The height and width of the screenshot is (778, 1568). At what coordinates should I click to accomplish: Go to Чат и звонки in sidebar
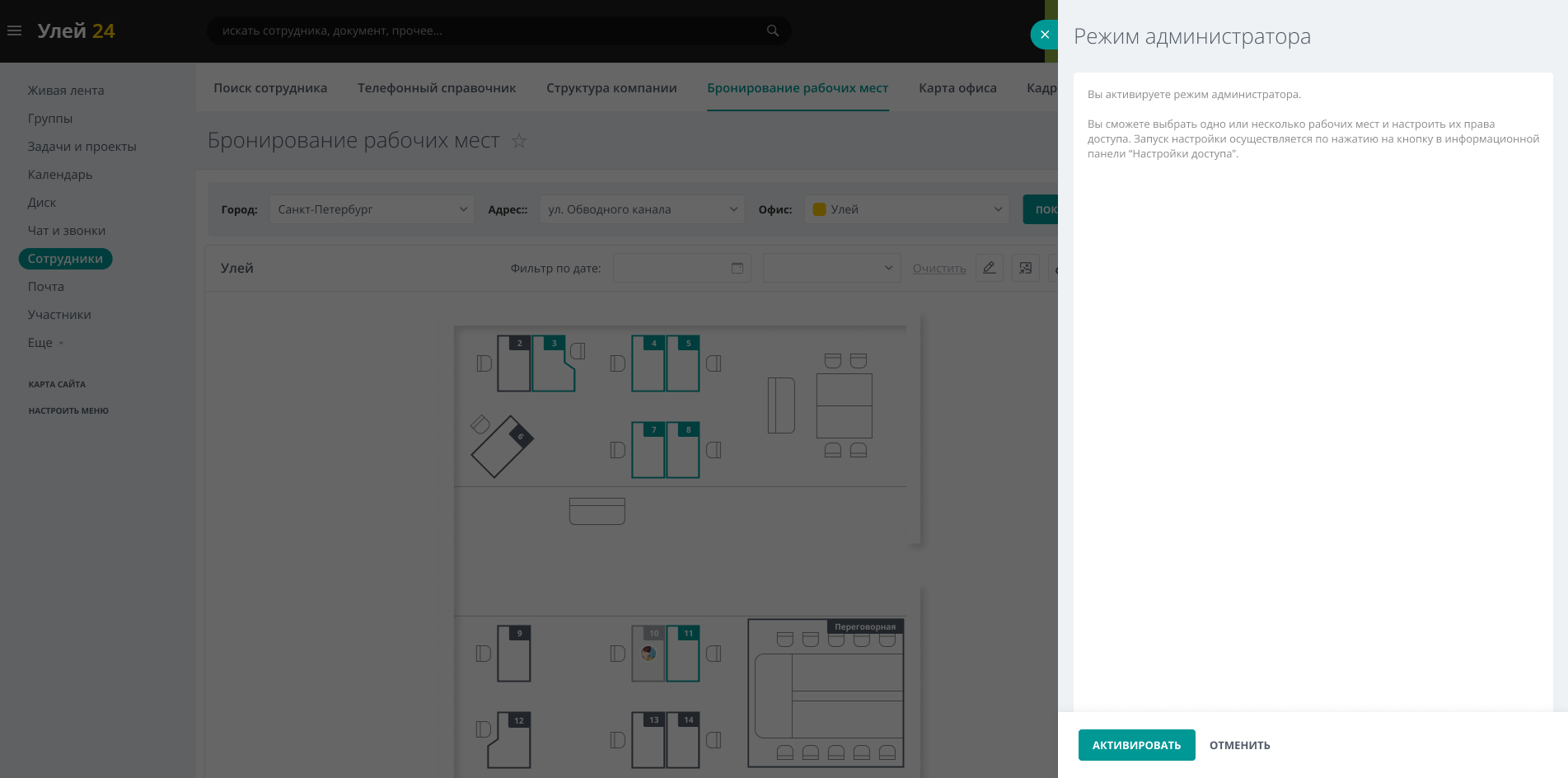pos(67,231)
